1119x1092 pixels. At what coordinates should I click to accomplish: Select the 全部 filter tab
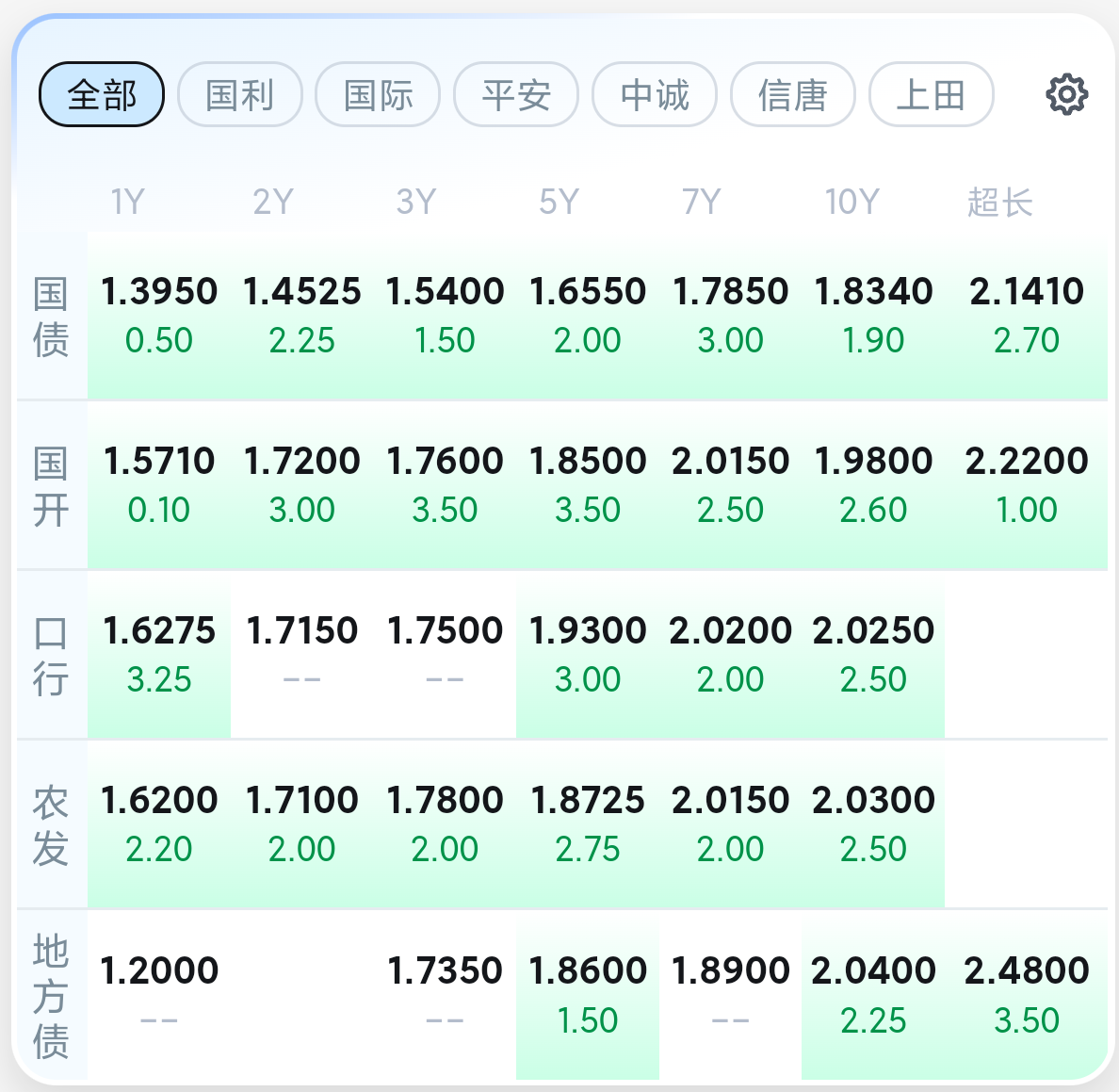coord(102,94)
